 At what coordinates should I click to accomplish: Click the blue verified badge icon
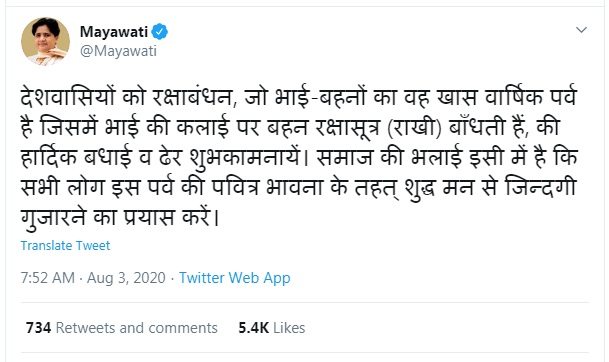point(160,31)
